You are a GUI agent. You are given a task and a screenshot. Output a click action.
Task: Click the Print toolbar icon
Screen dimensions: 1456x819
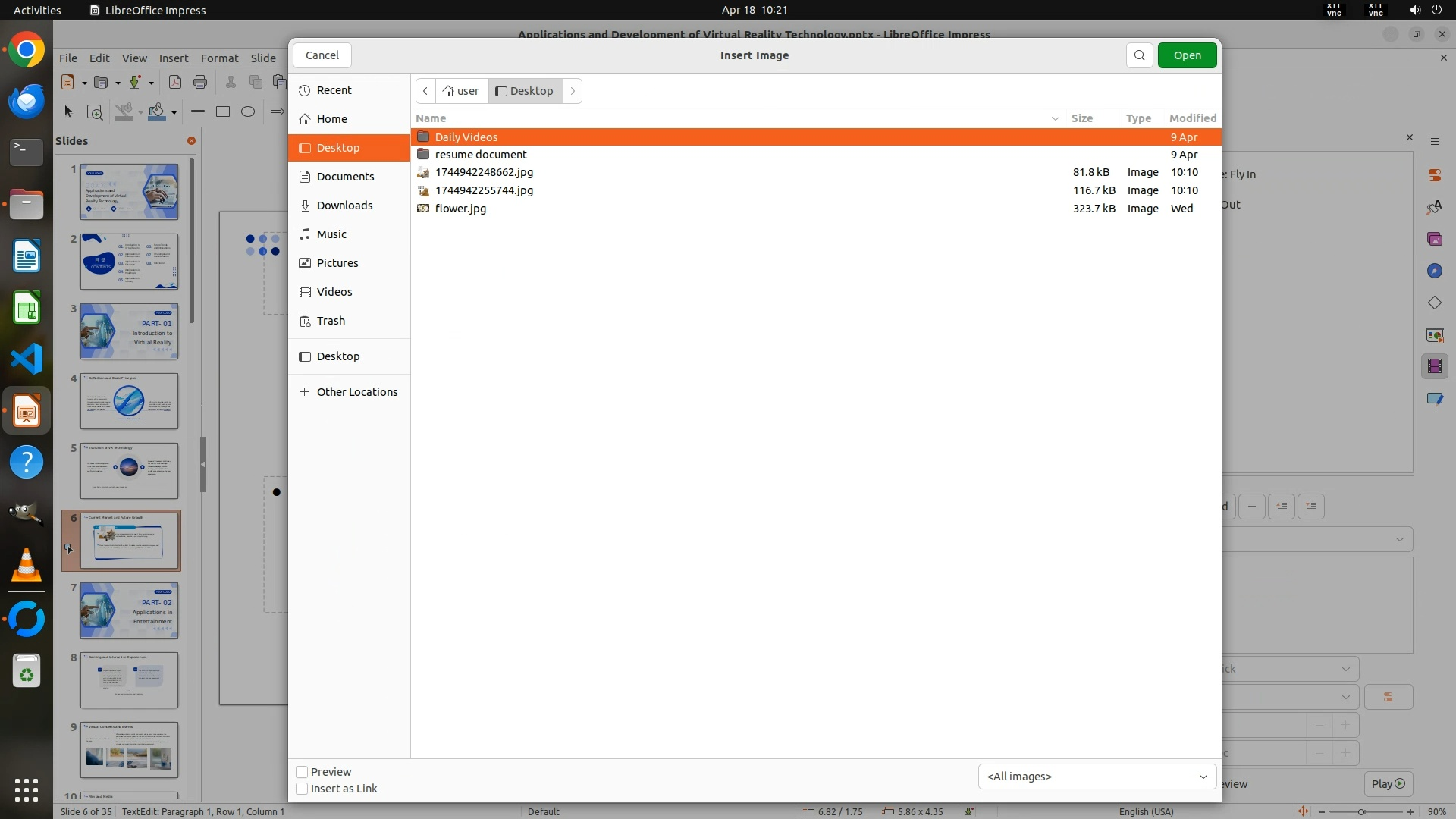coord(200,83)
